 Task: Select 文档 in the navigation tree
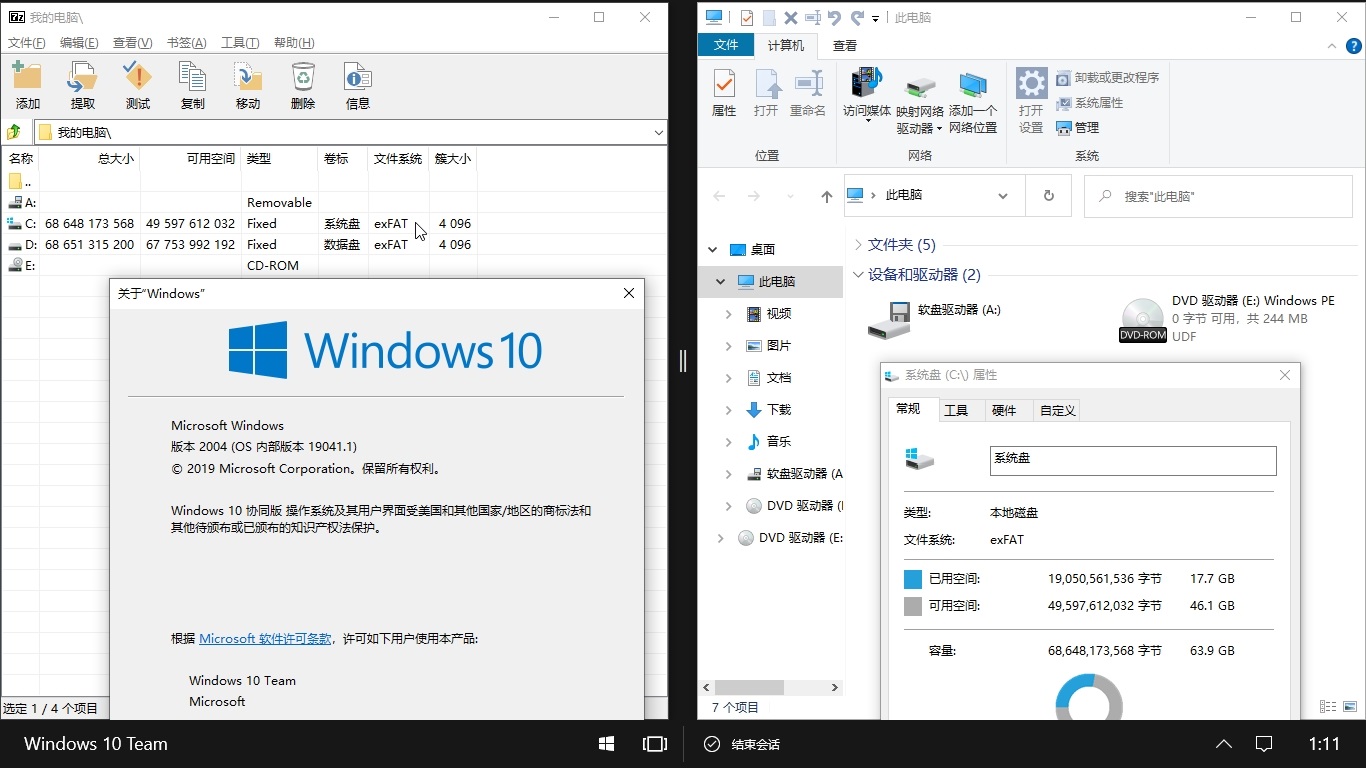point(779,377)
